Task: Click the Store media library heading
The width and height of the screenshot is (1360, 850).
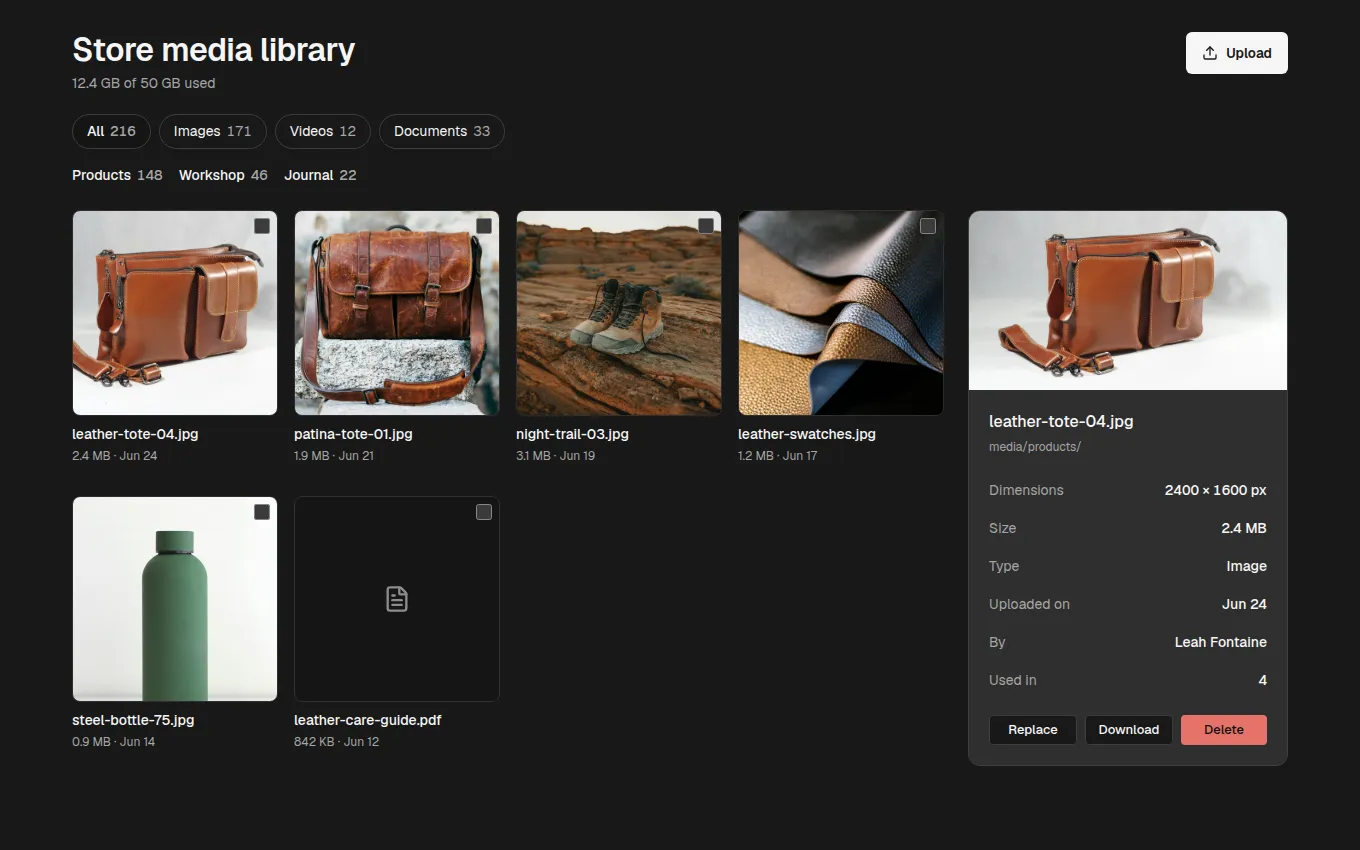Action: (214, 50)
